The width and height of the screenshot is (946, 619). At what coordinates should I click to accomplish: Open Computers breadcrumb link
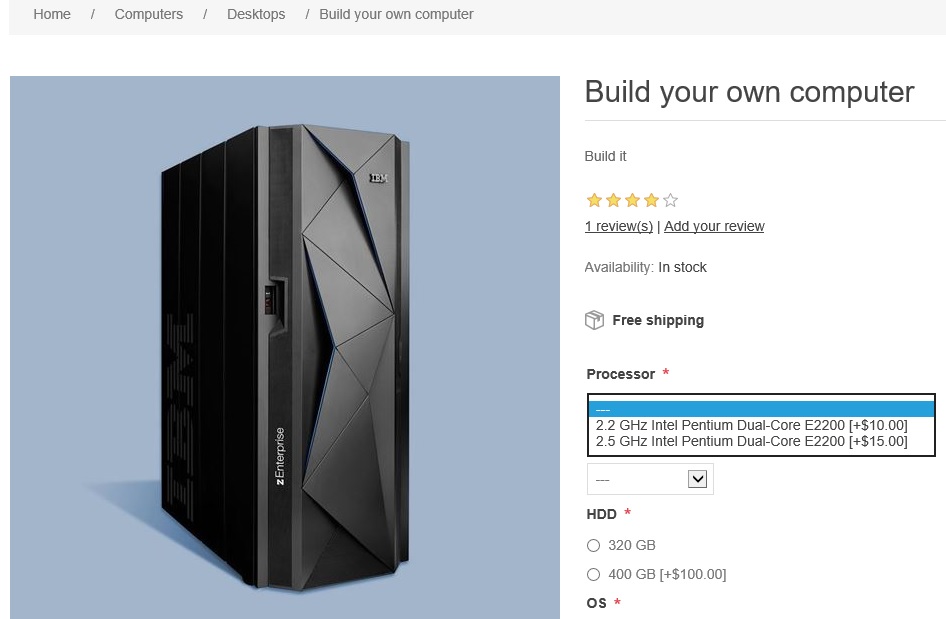click(148, 14)
